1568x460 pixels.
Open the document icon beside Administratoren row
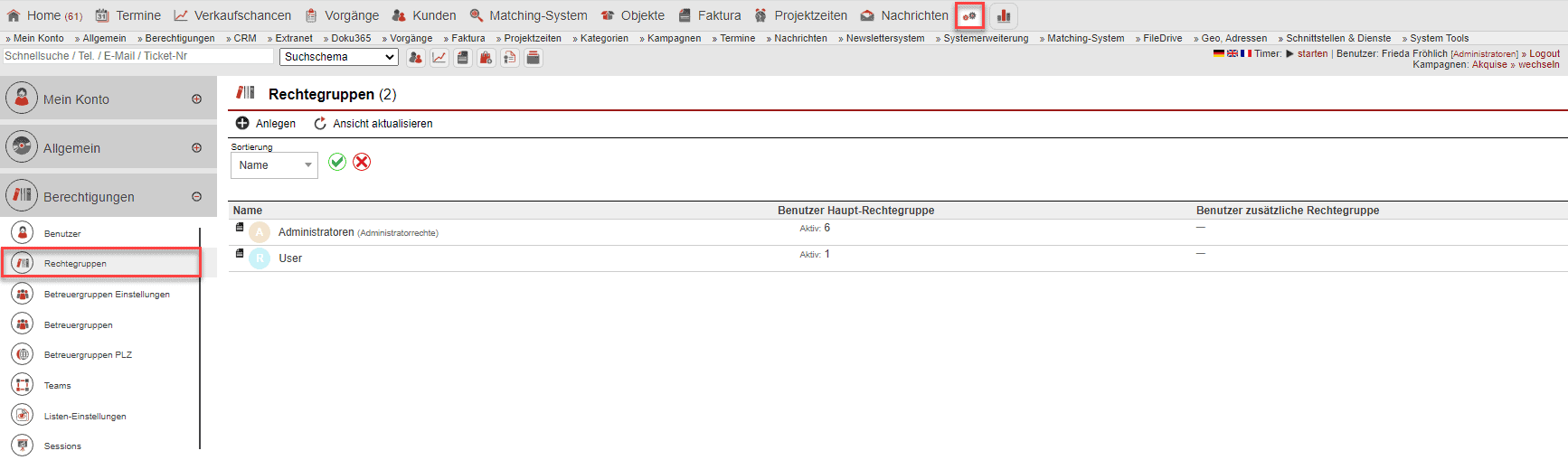click(240, 228)
